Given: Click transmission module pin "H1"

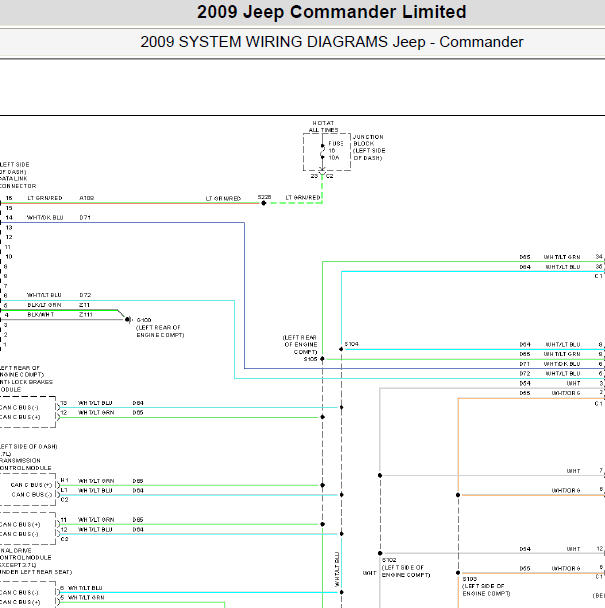Looking at the screenshot, I should [64, 480].
